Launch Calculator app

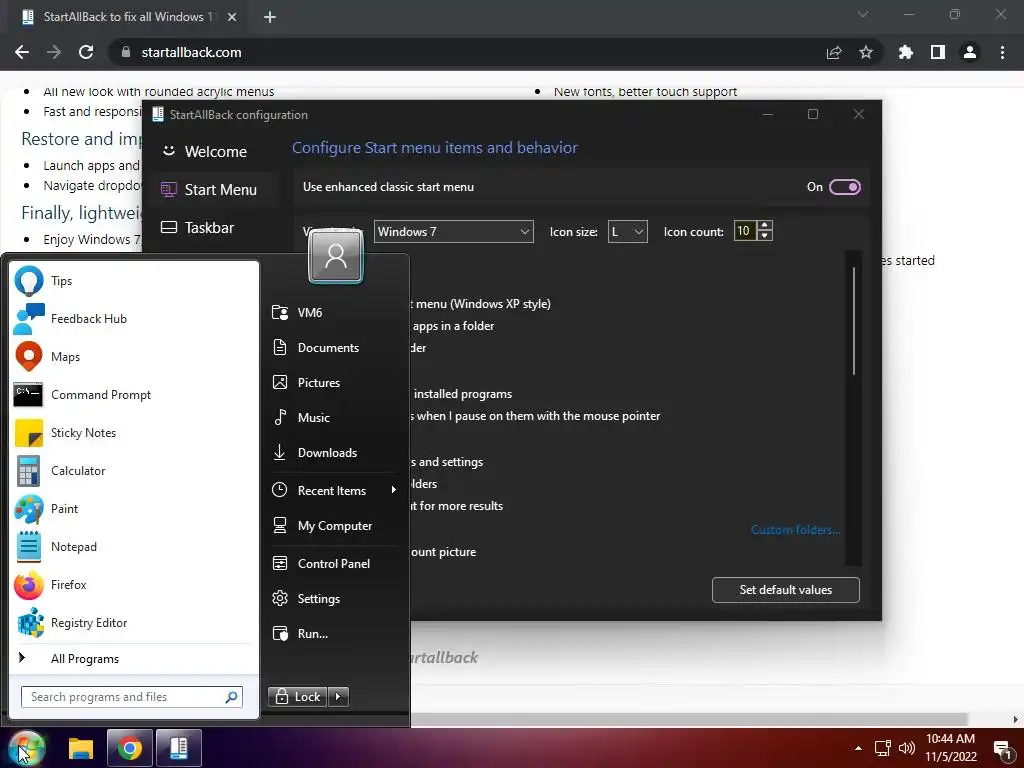pos(134,470)
